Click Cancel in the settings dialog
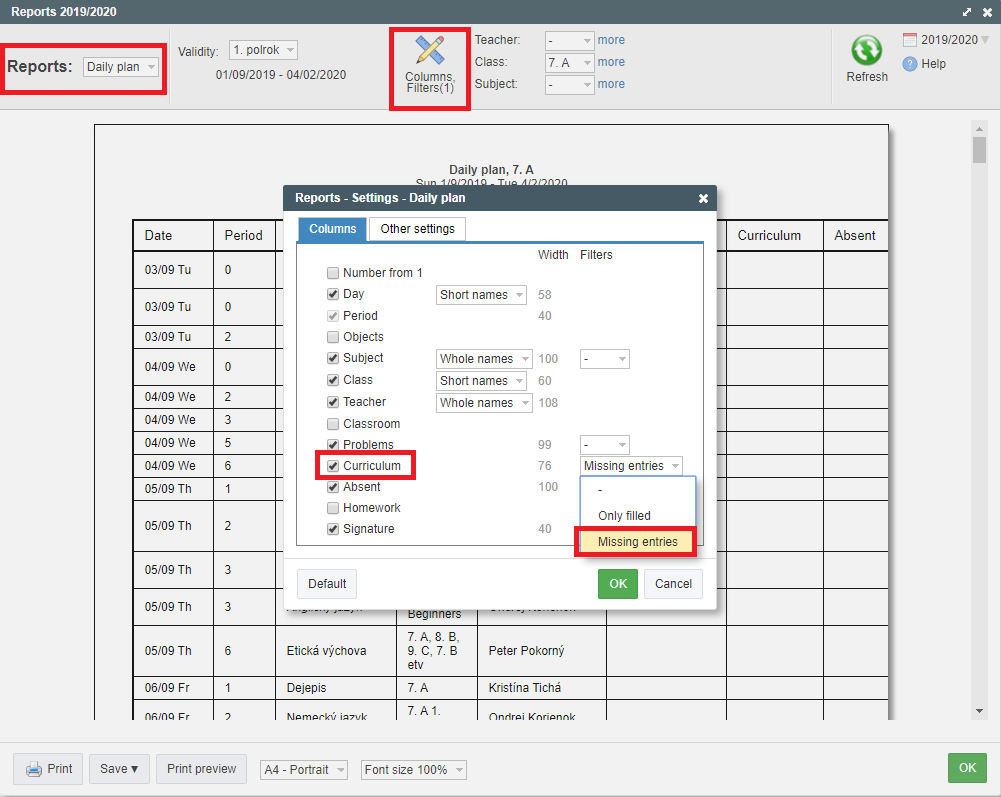The image size is (1001, 797). point(673,584)
